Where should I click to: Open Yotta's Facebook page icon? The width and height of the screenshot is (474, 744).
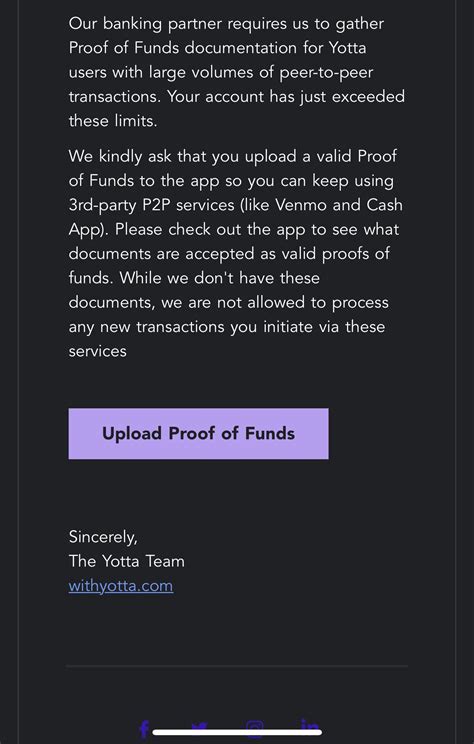pyautogui.click(x=144, y=729)
